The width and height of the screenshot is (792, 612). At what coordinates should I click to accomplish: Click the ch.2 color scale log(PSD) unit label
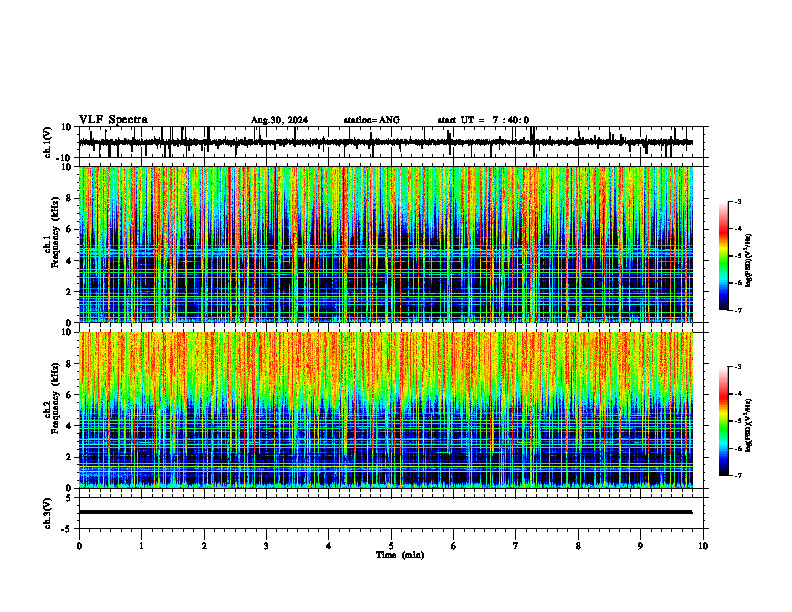(x=749, y=425)
